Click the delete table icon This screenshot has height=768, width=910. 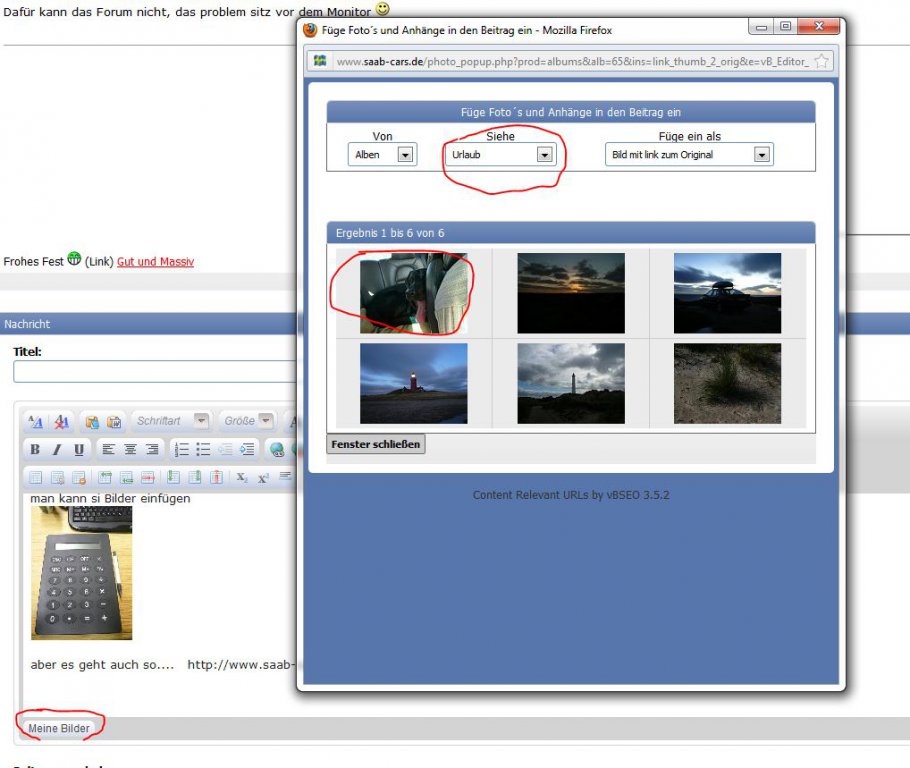click(79, 478)
